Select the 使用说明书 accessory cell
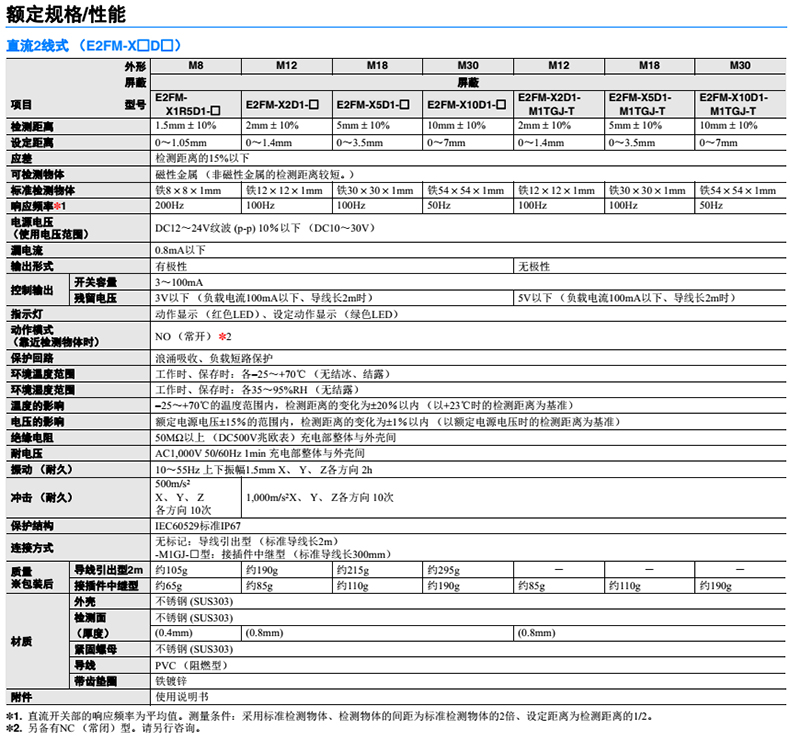 click(180, 696)
